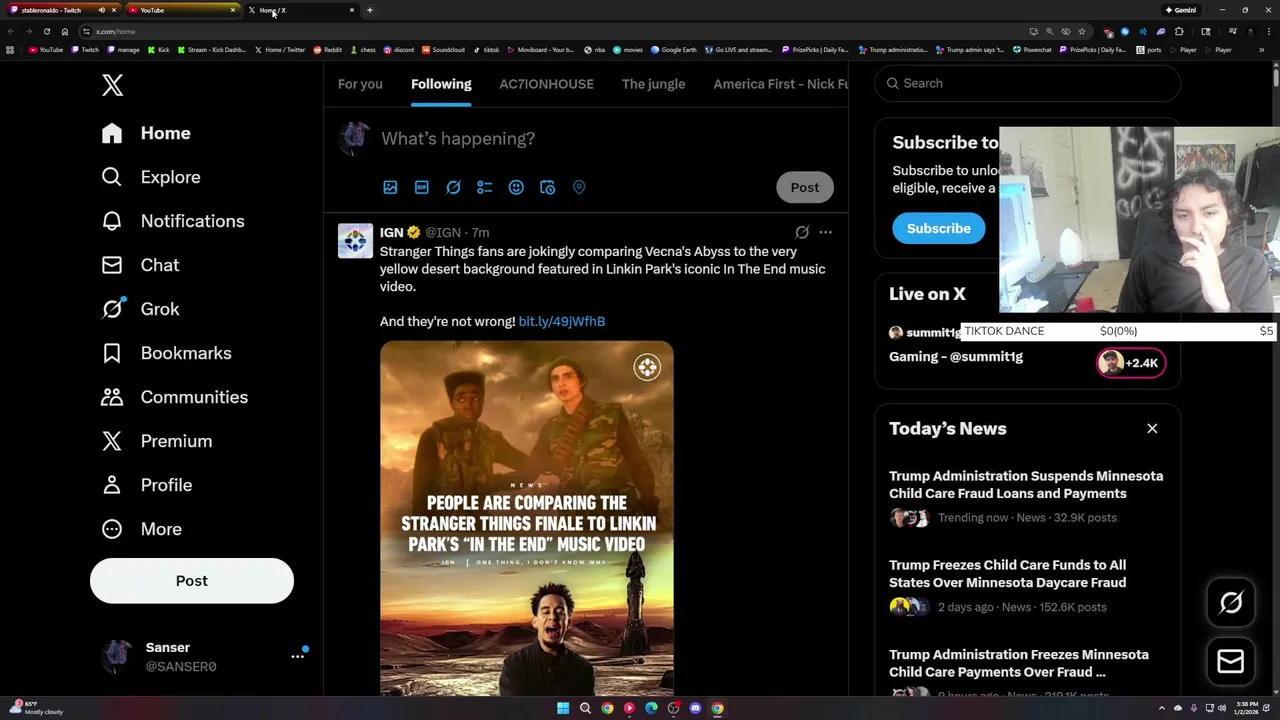Tag a location on the post
Viewport: 1280px width, 720px height.
(579, 187)
